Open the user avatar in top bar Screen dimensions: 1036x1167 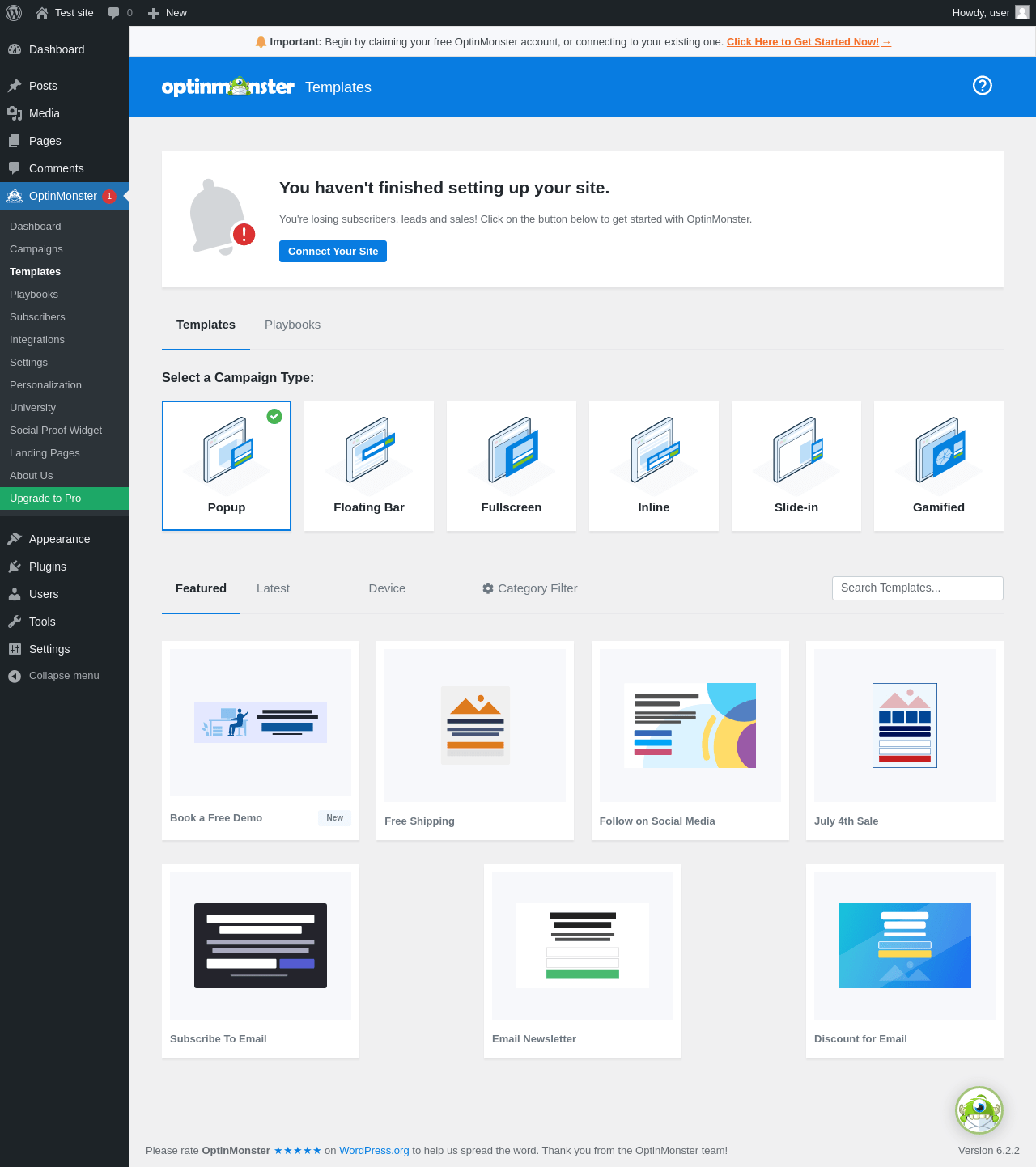pyautogui.click(x=1022, y=12)
